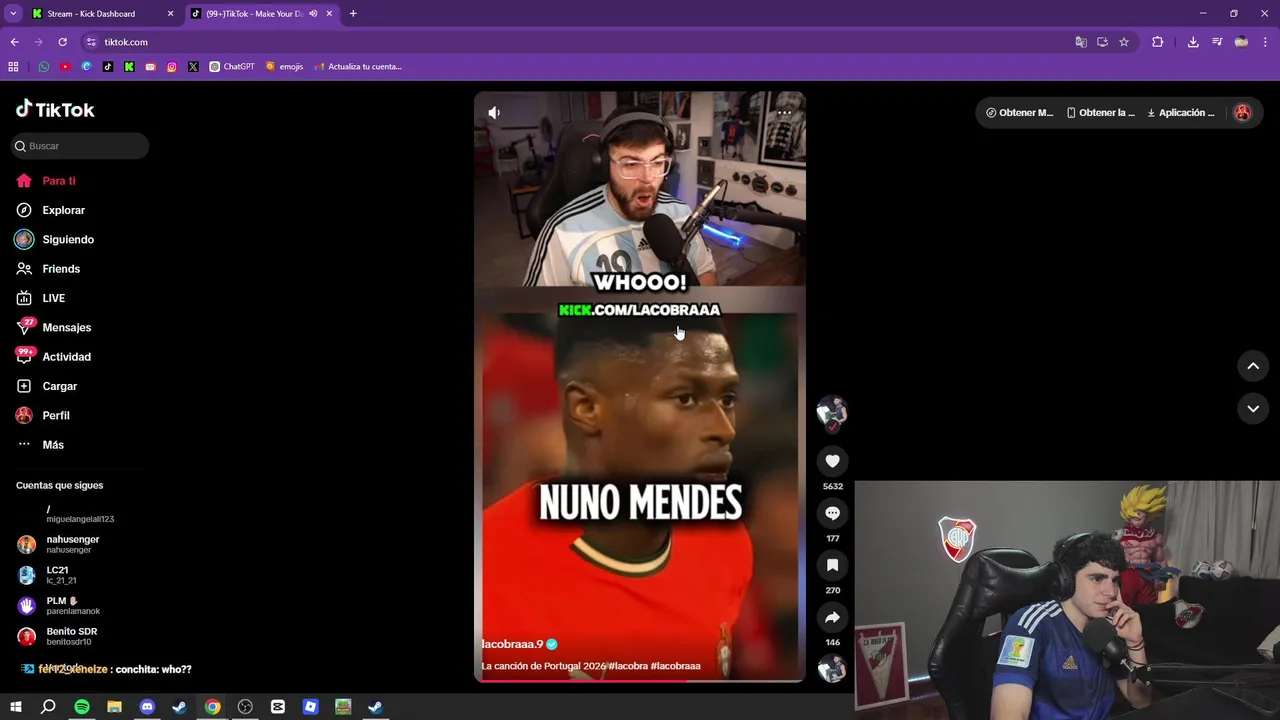The height and width of the screenshot is (720, 1280).
Task: Click the Obtener la... phone button
Action: pyautogui.click(x=1101, y=113)
